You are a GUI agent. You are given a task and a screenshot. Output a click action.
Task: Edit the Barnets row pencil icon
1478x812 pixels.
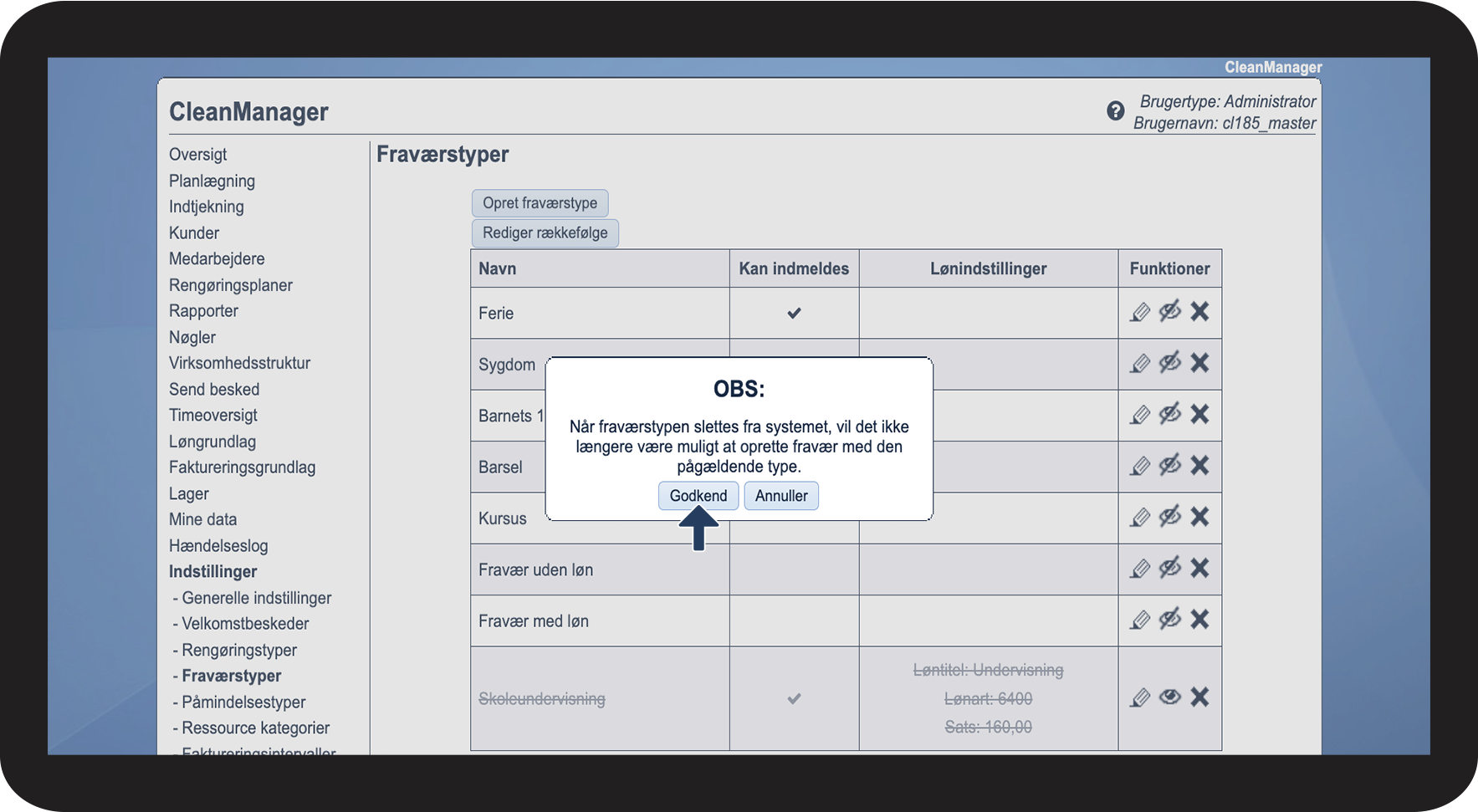pyautogui.click(x=1140, y=416)
